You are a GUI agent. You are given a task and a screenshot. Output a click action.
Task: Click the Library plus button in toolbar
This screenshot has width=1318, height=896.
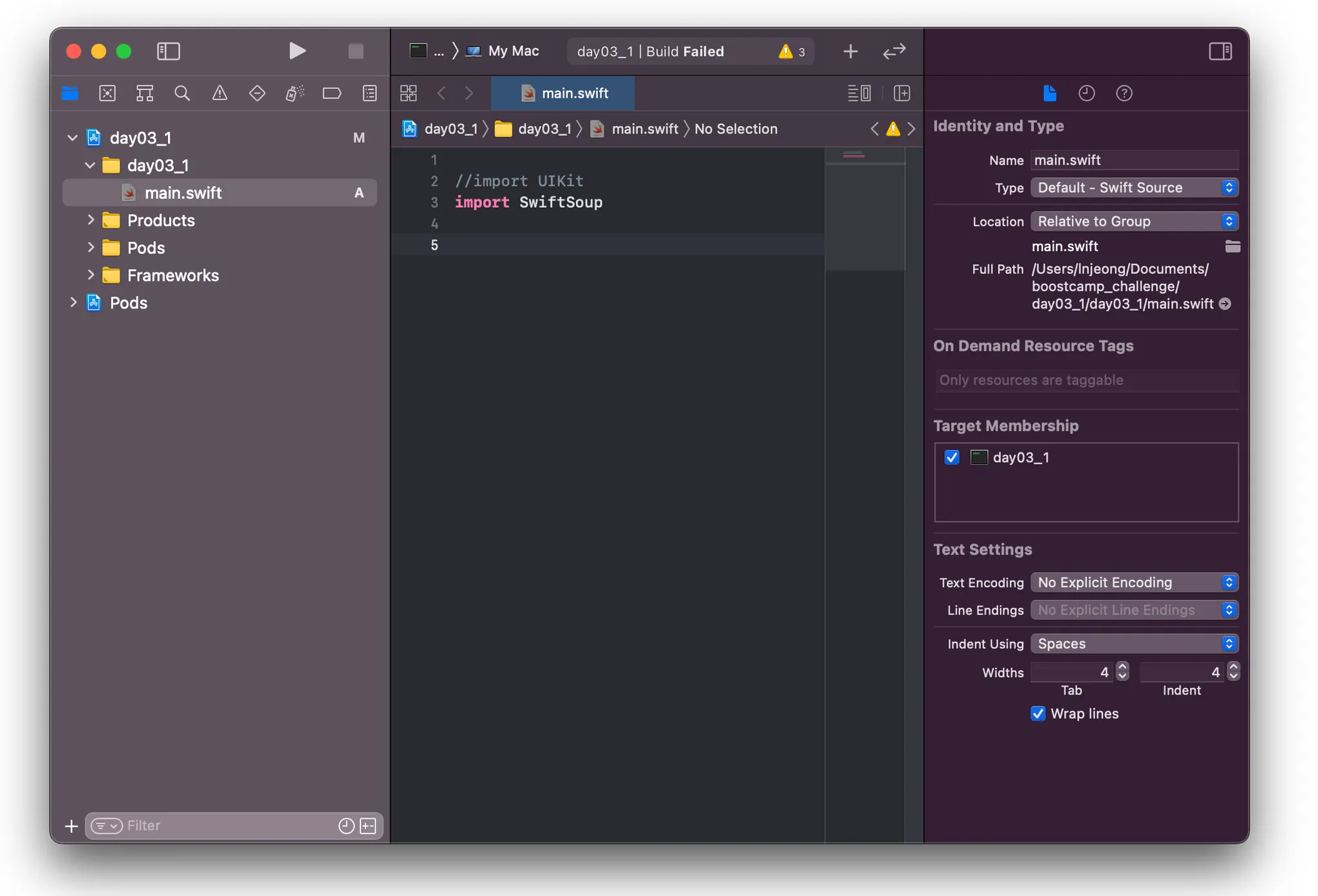[850, 51]
